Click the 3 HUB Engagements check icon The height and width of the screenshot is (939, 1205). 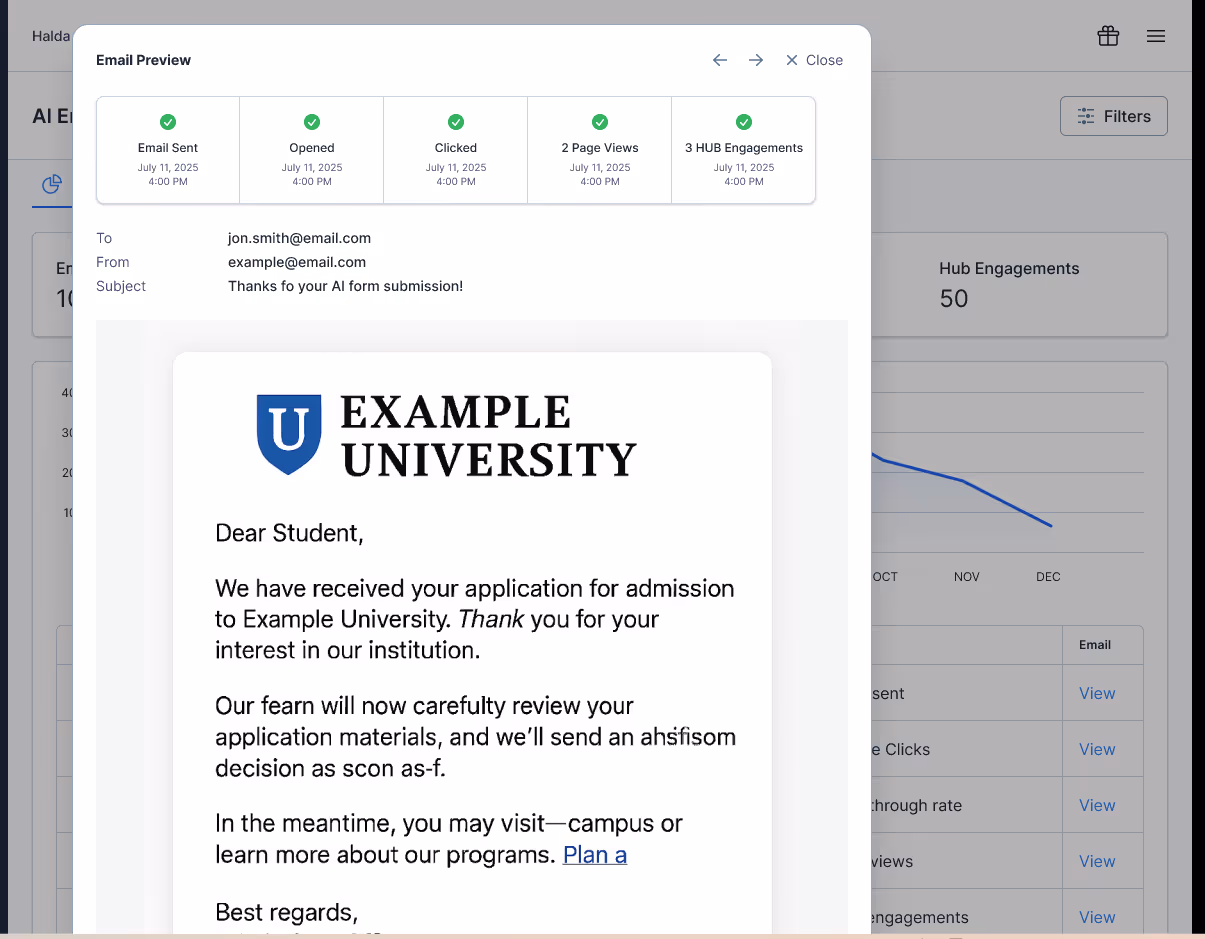click(x=744, y=122)
